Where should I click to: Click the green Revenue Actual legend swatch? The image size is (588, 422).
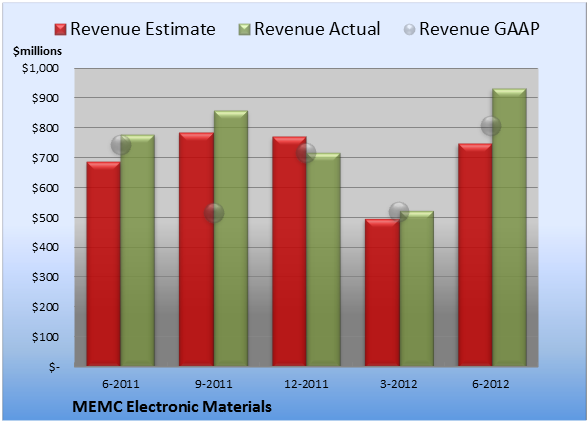coord(244,30)
